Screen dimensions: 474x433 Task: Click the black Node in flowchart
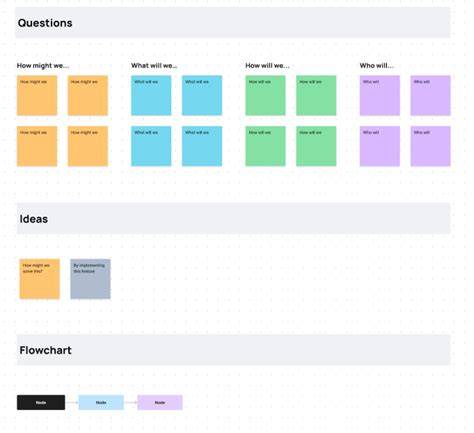point(41,402)
